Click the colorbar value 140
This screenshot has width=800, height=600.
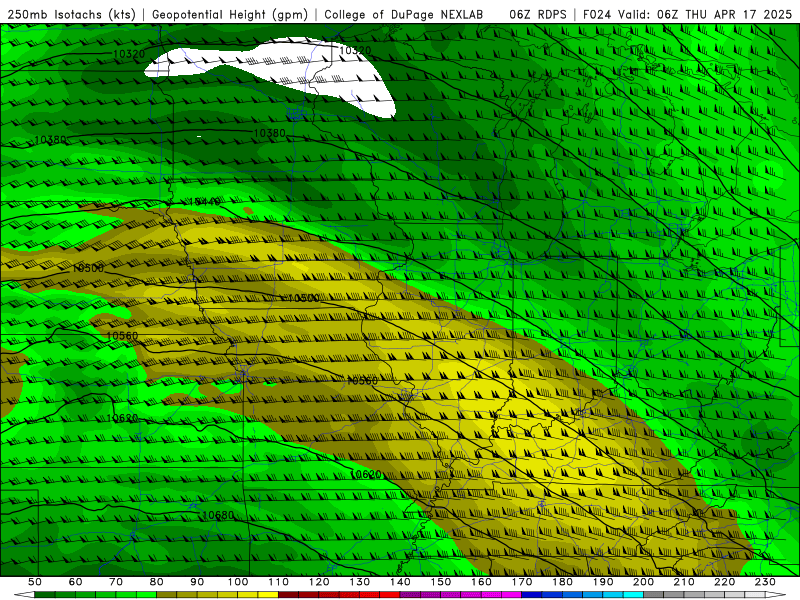tap(400, 582)
